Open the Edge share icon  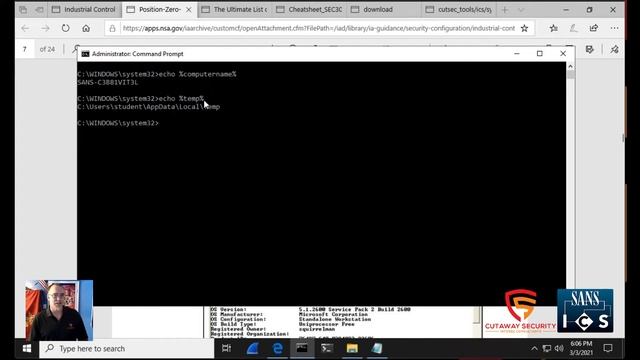pos(594,28)
